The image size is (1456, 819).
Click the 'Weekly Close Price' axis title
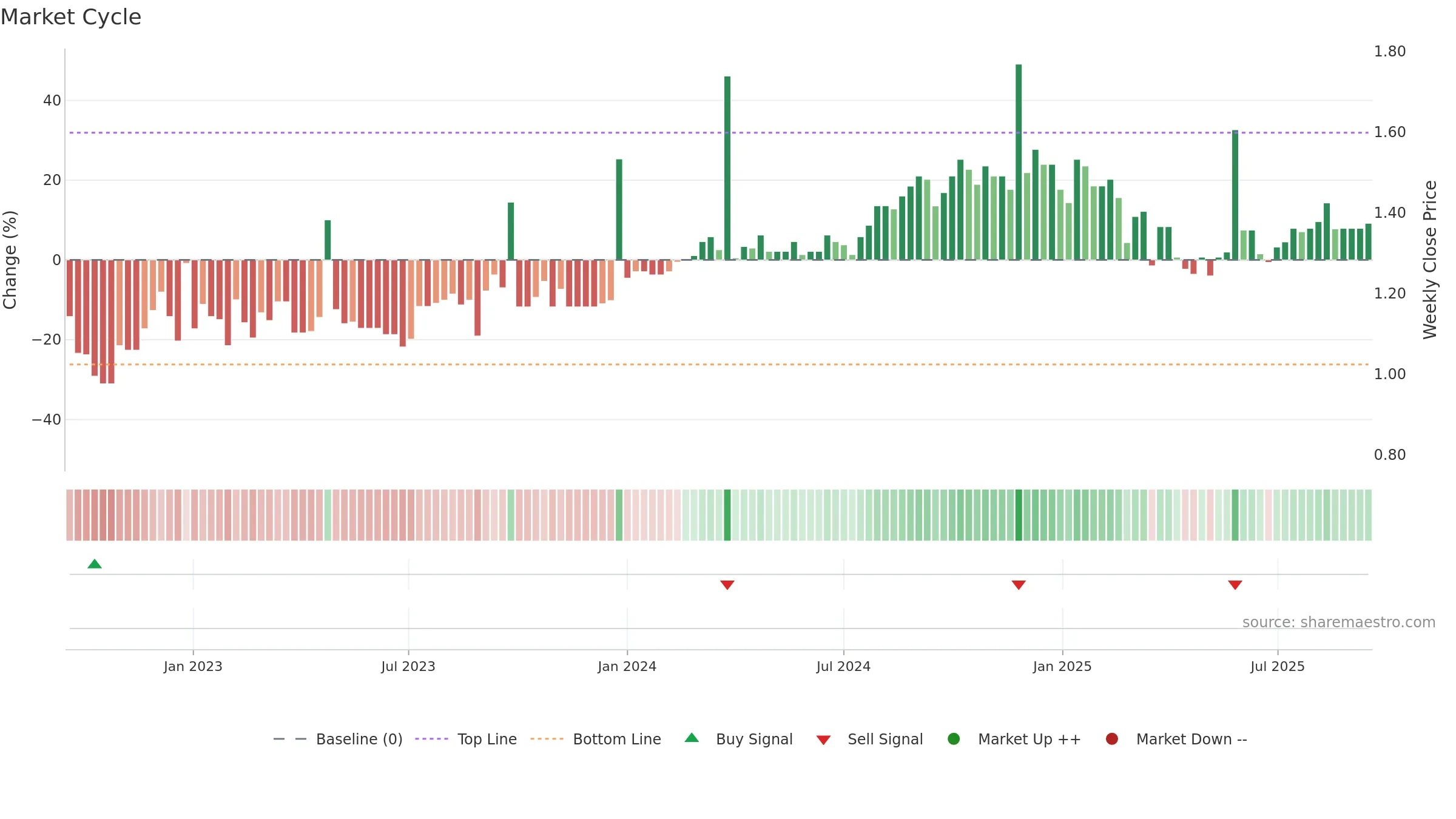pyautogui.click(x=1430, y=260)
